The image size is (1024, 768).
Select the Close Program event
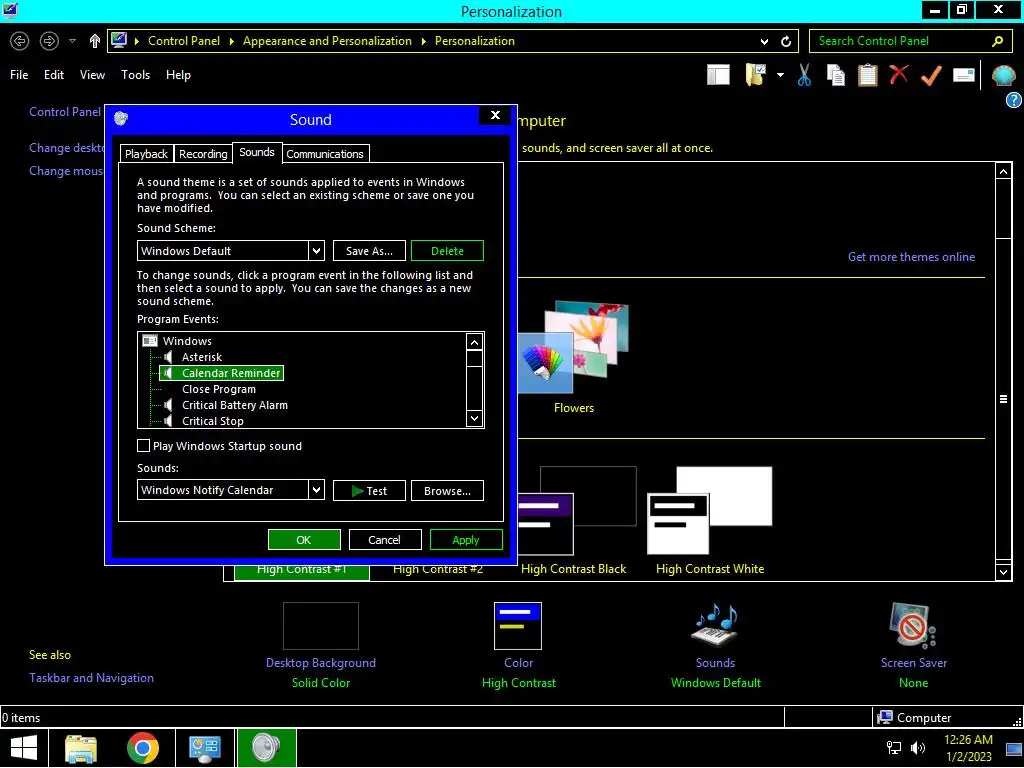219,389
